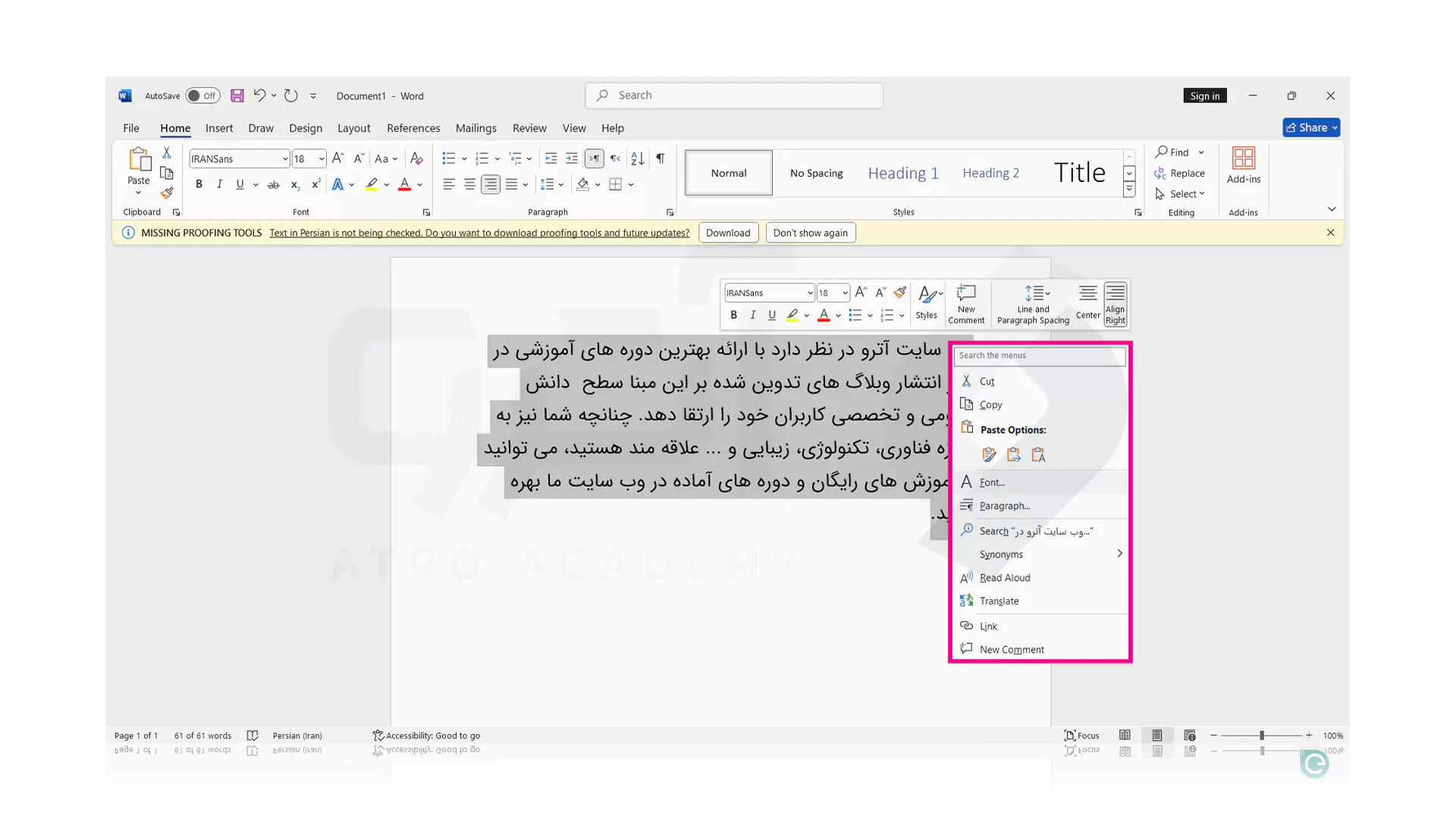Click the Download proofing tools button

(728, 233)
